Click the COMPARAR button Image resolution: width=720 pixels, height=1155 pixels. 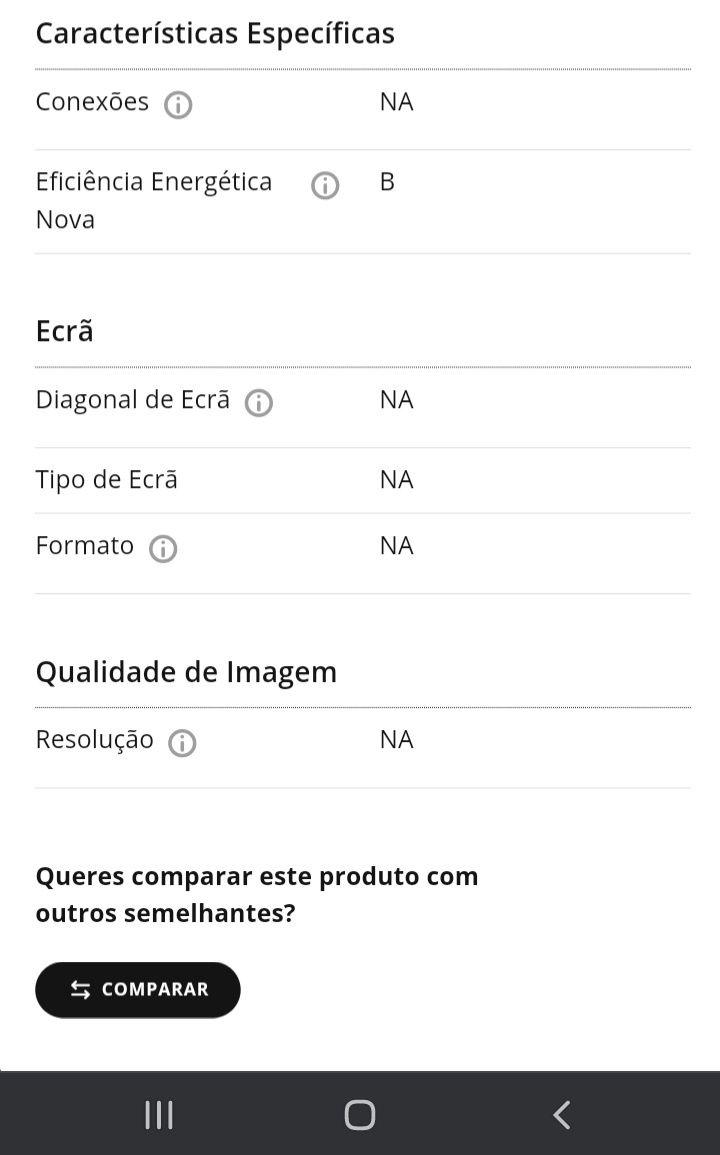[x=138, y=989]
